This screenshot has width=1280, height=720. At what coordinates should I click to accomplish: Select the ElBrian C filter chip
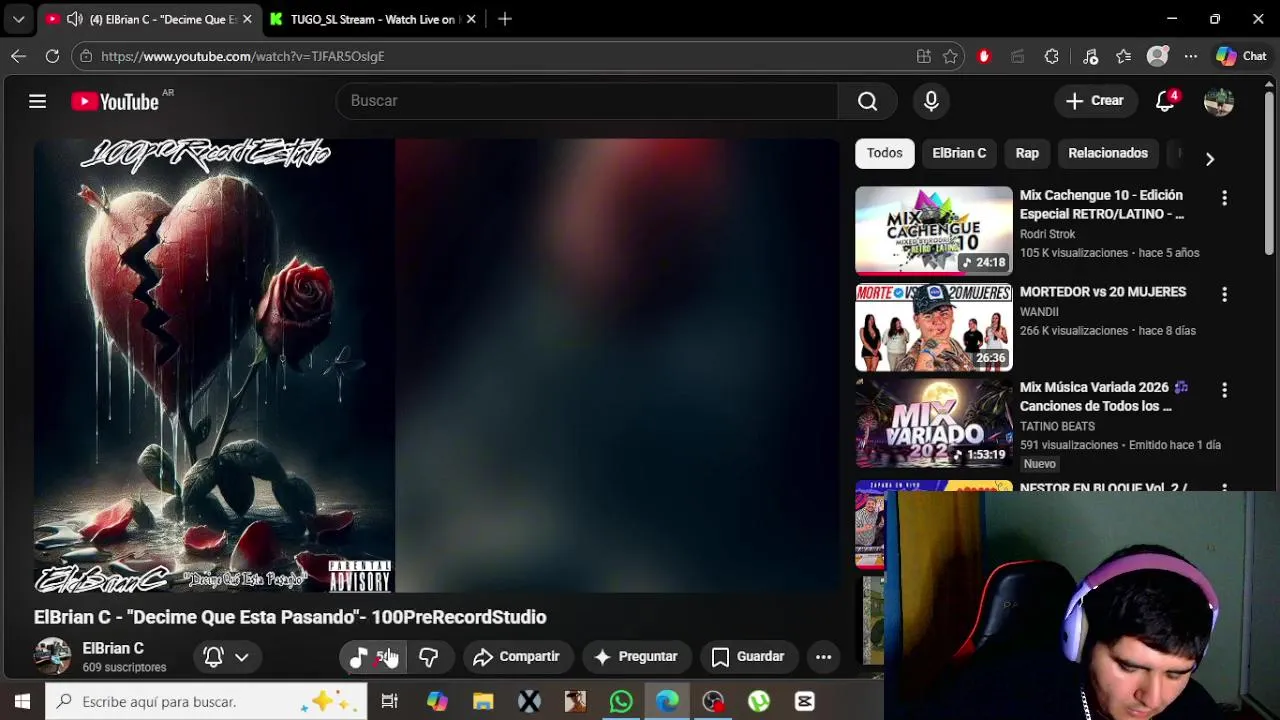959,153
